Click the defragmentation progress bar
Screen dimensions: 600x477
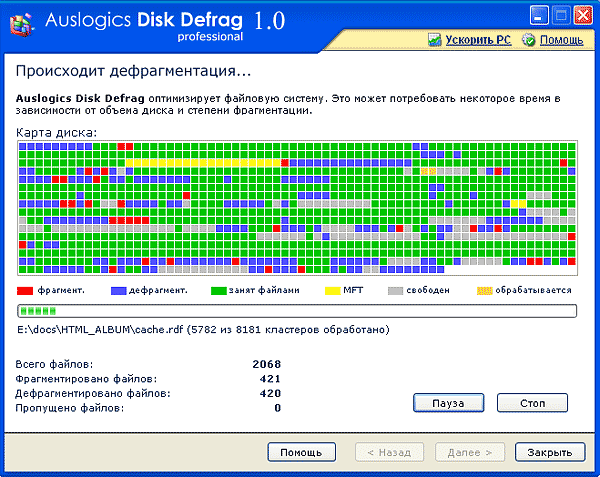pyautogui.click(x=297, y=311)
